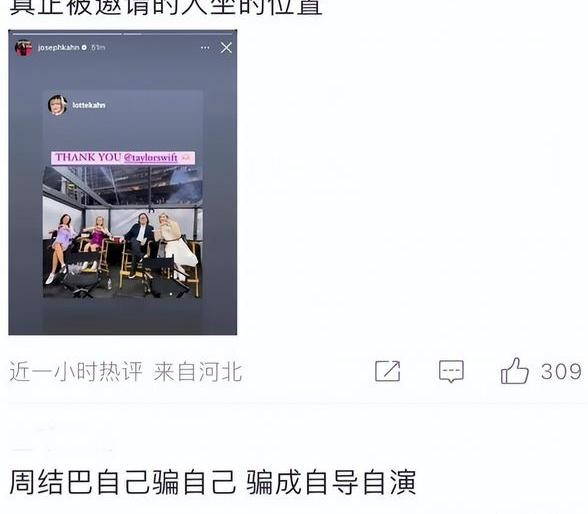588x514 pixels.
Task: Open replies with the comment bubble icon
Action: [452, 371]
